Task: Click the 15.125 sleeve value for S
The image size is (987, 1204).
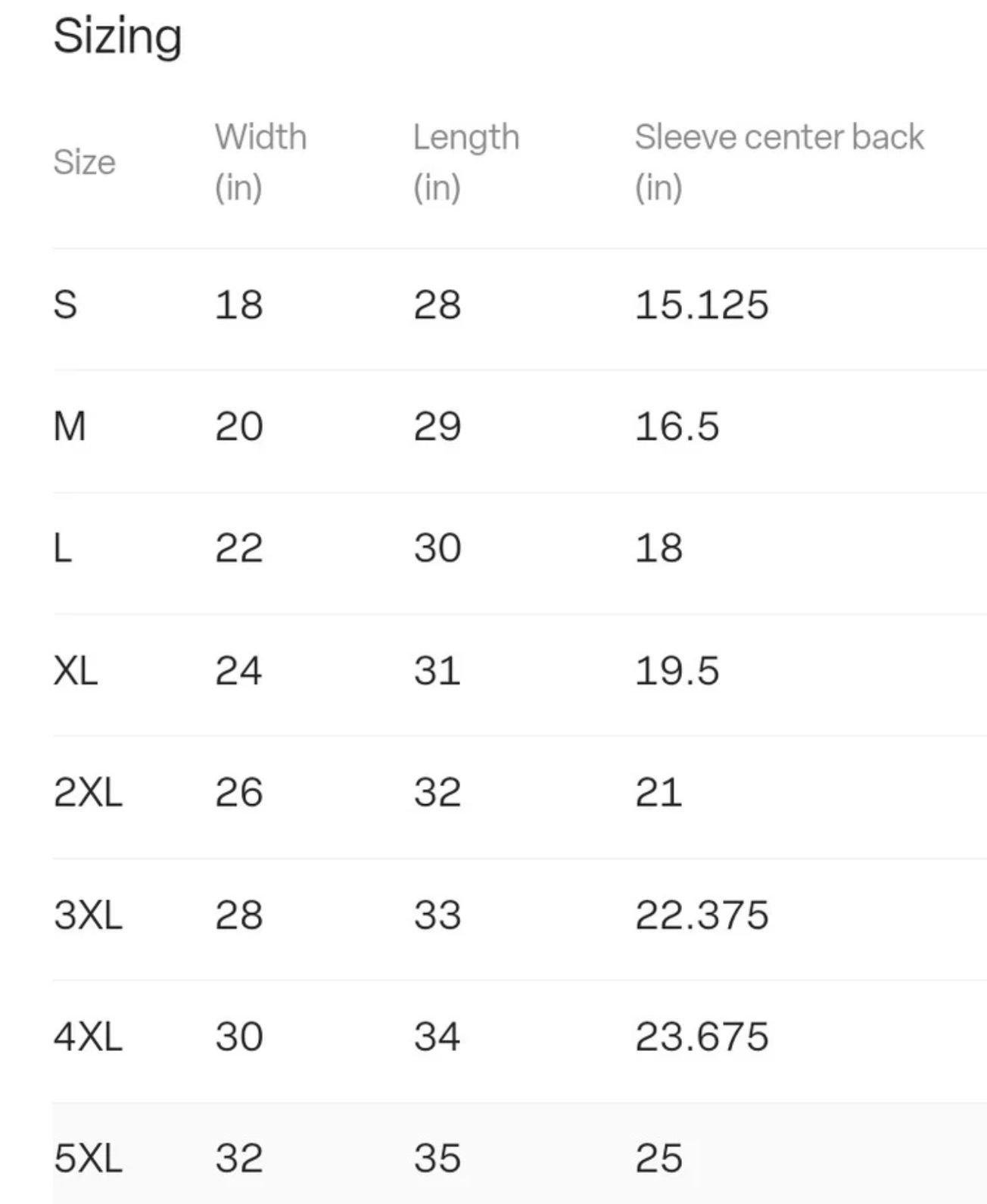Action: pos(702,304)
